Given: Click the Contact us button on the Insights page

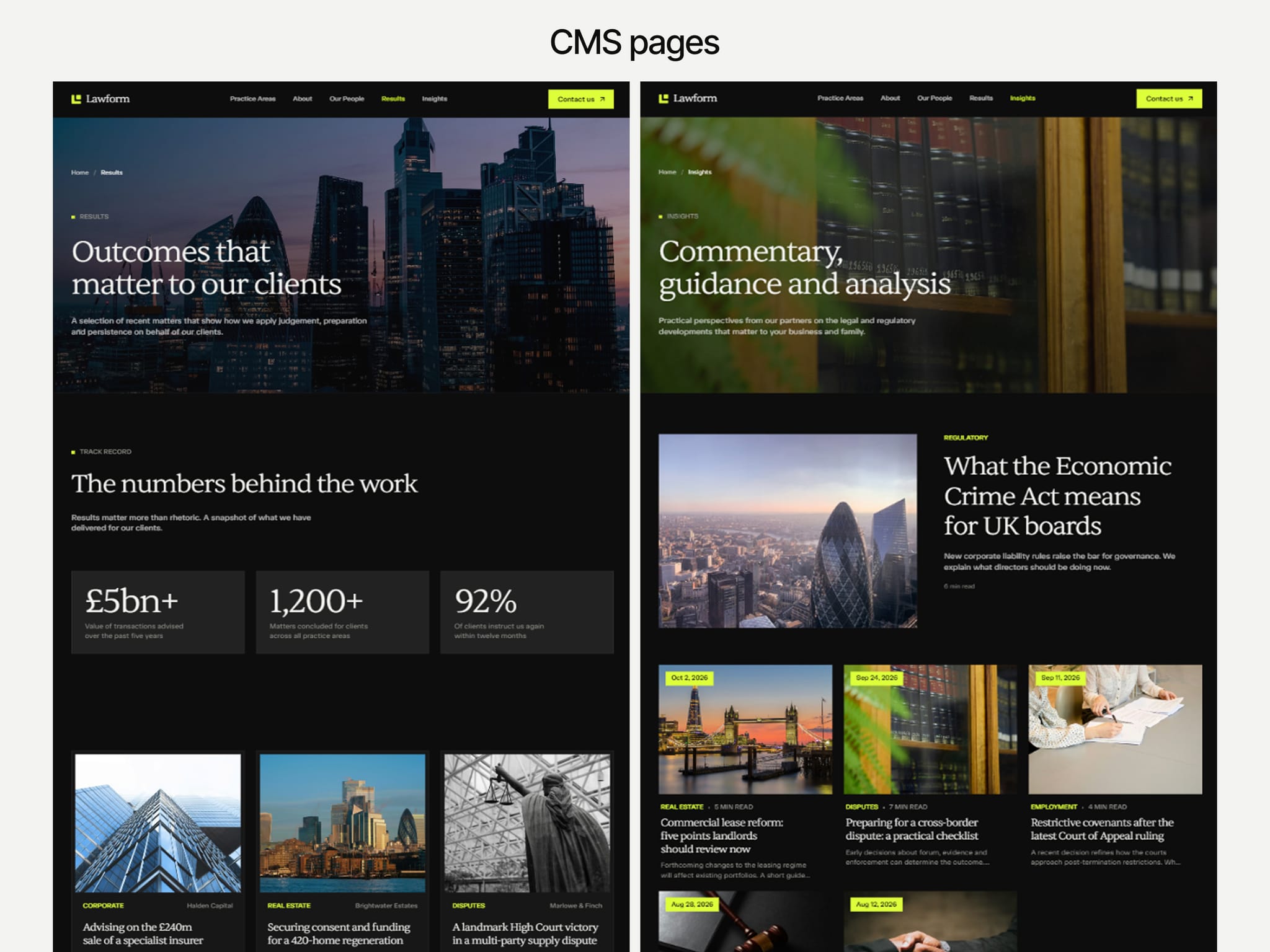Looking at the screenshot, I should pyautogui.click(x=1169, y=99).
